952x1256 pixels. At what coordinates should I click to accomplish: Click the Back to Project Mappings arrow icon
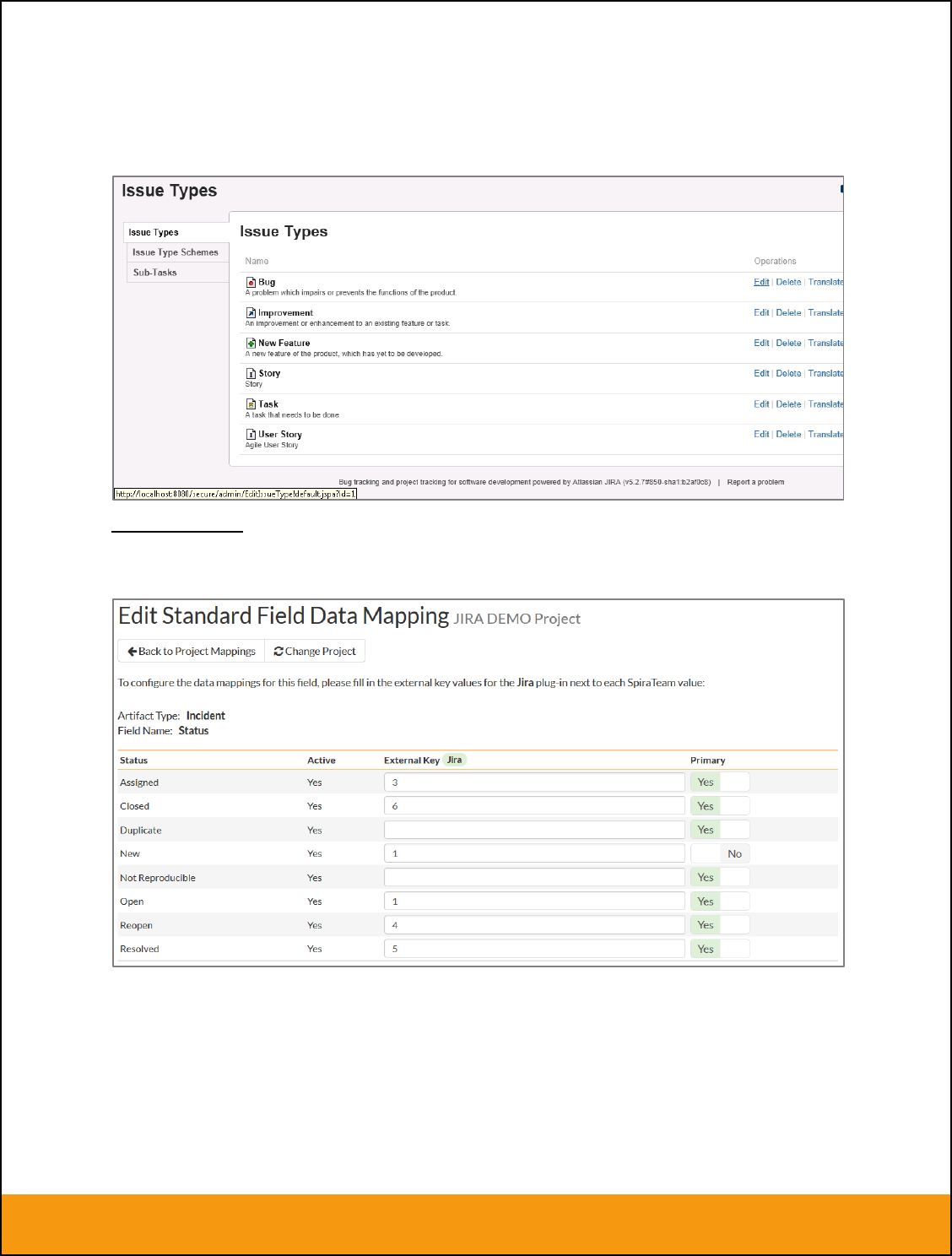pyautogui.click(x=133, y=652)
